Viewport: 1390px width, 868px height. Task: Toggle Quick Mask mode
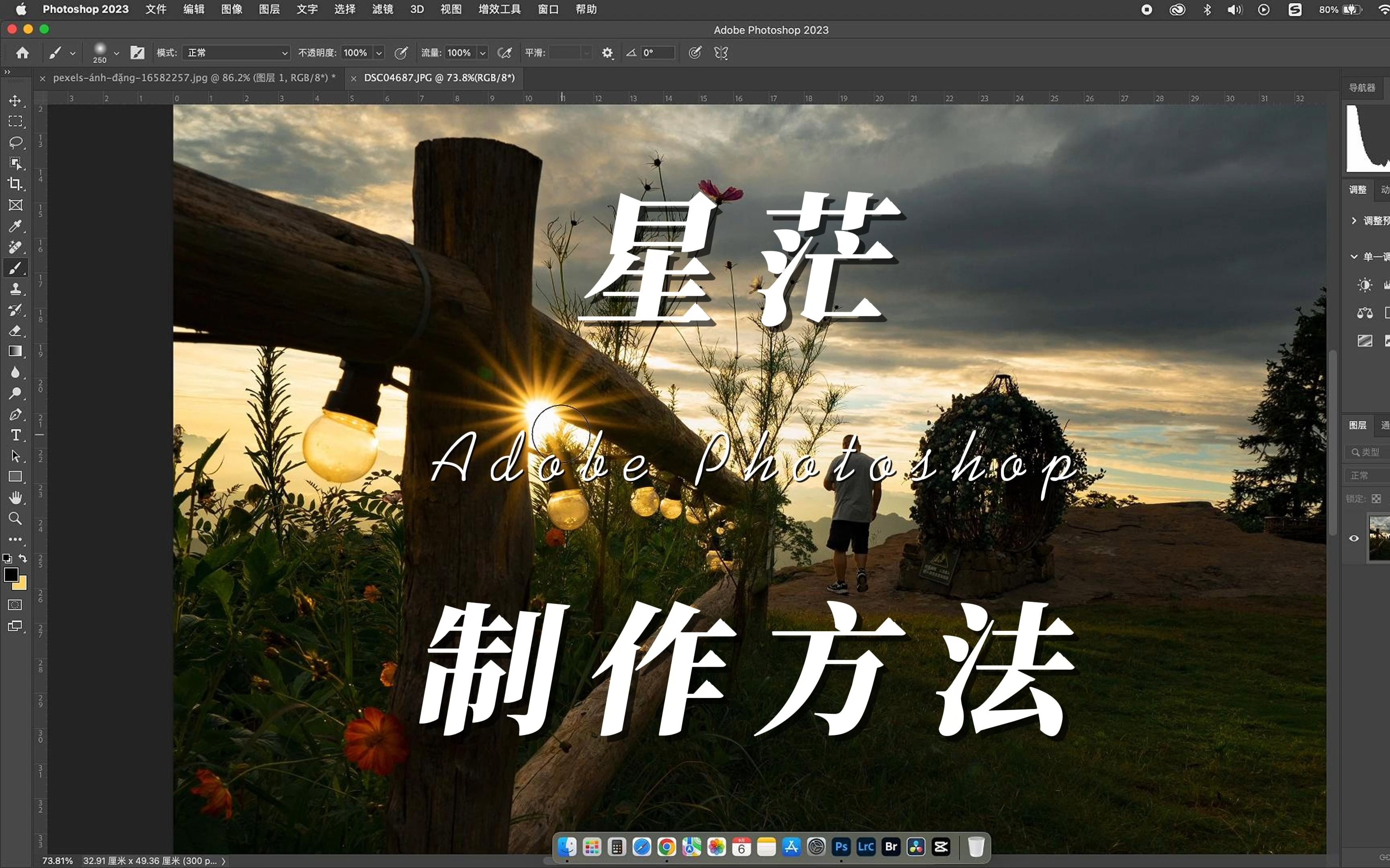click(x=16, y=605)
